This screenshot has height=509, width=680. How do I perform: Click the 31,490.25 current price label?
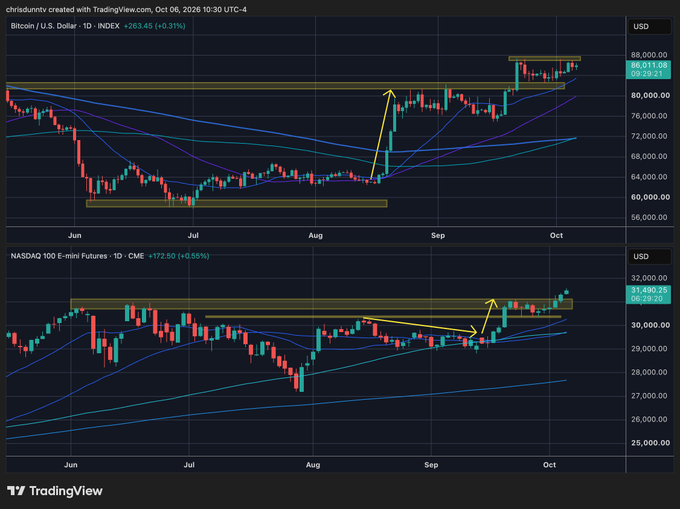point(648,294)
